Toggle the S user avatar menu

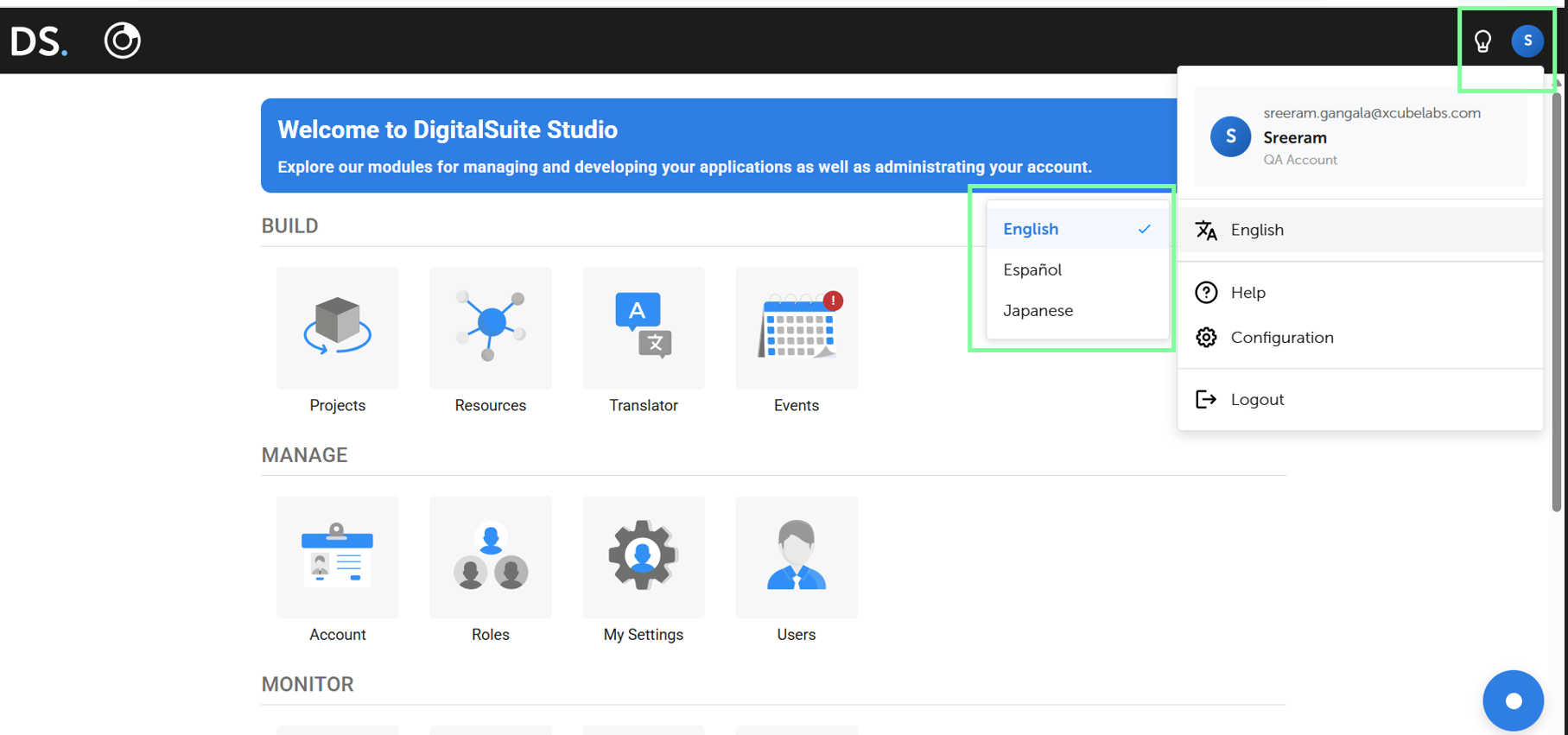pos(1527,41)
